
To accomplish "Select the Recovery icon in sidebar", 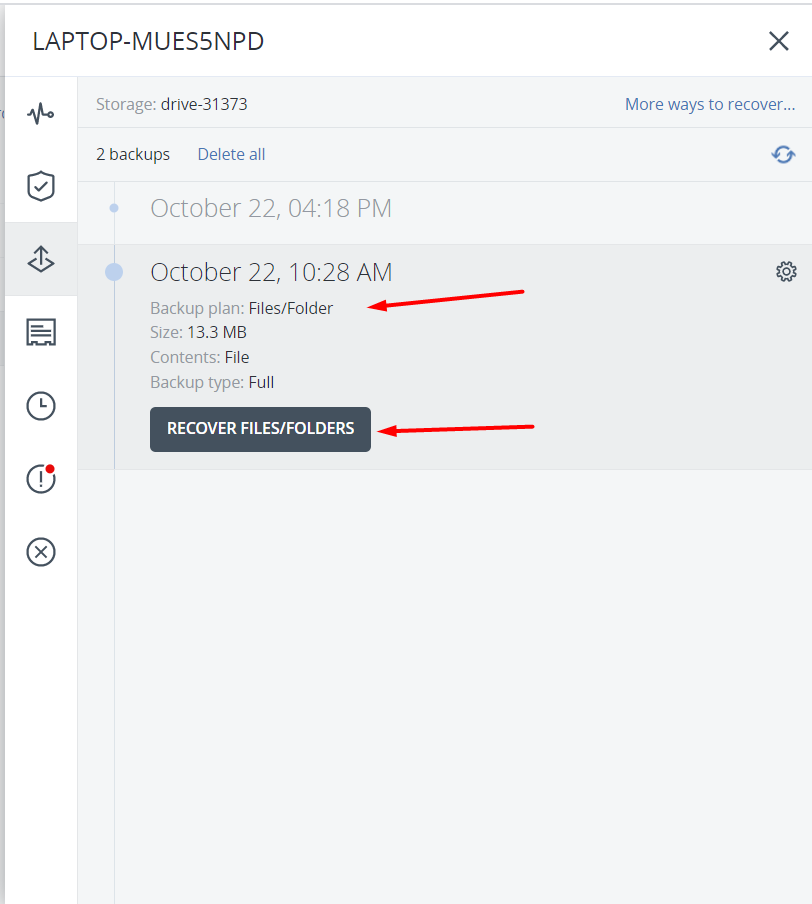I will pyautogui.click(x=41, y=259).
